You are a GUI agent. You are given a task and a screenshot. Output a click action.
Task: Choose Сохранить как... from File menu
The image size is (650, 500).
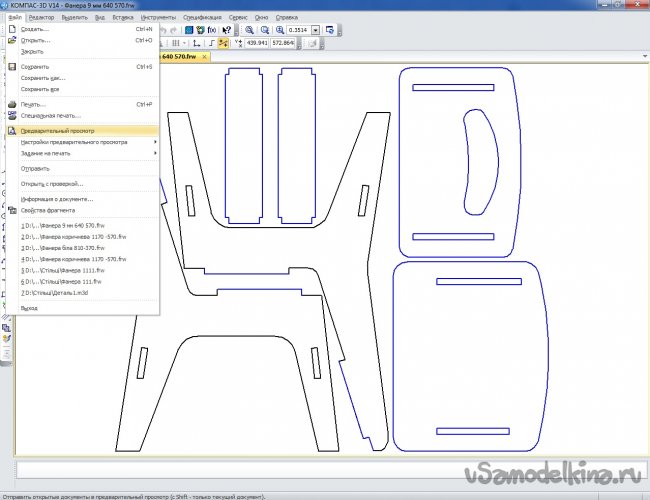point(43,78)
